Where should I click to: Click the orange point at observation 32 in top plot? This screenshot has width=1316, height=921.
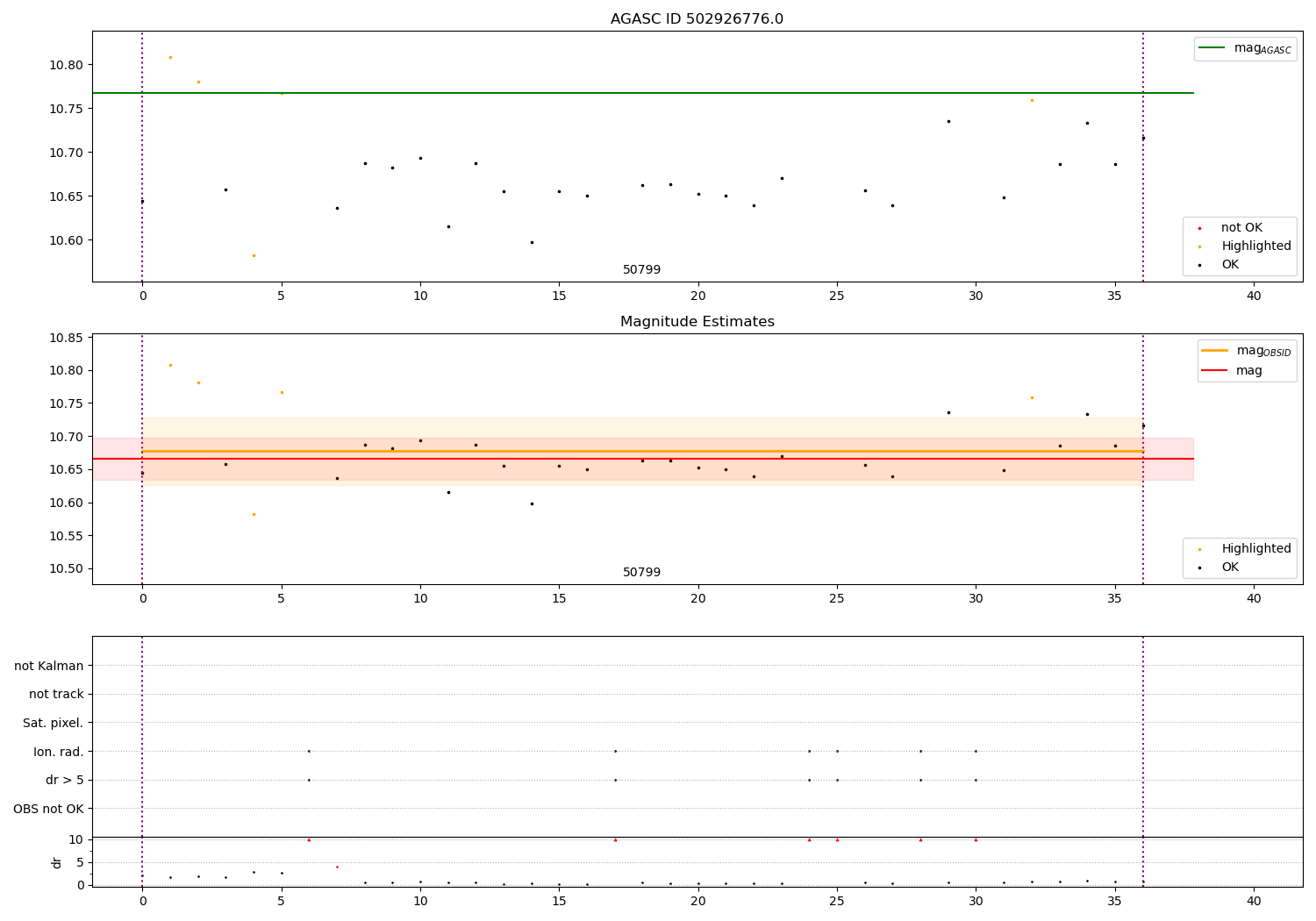coord(1032,100)
